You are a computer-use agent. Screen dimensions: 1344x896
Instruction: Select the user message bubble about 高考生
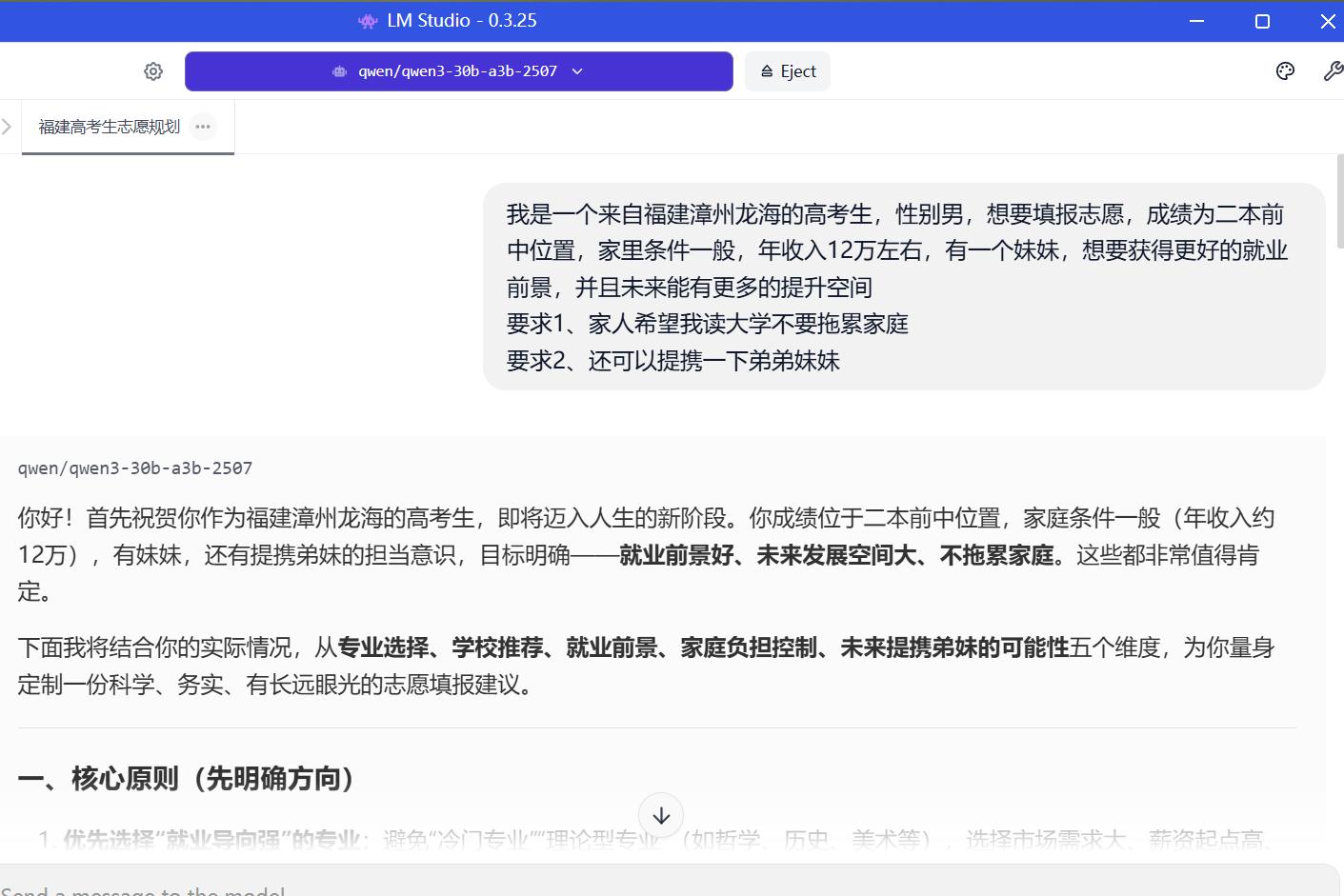coord(904,287)
